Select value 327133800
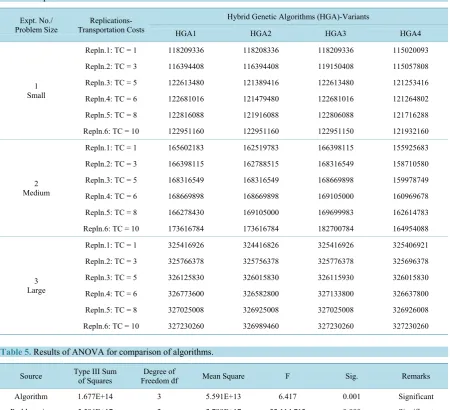 [x=335, y=294]
